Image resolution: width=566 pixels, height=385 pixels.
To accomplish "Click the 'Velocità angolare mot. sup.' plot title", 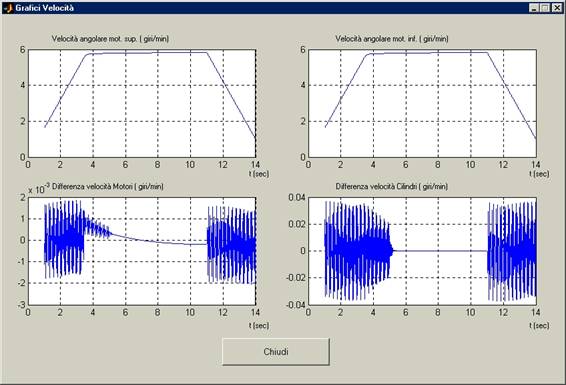I will [110, 39].
